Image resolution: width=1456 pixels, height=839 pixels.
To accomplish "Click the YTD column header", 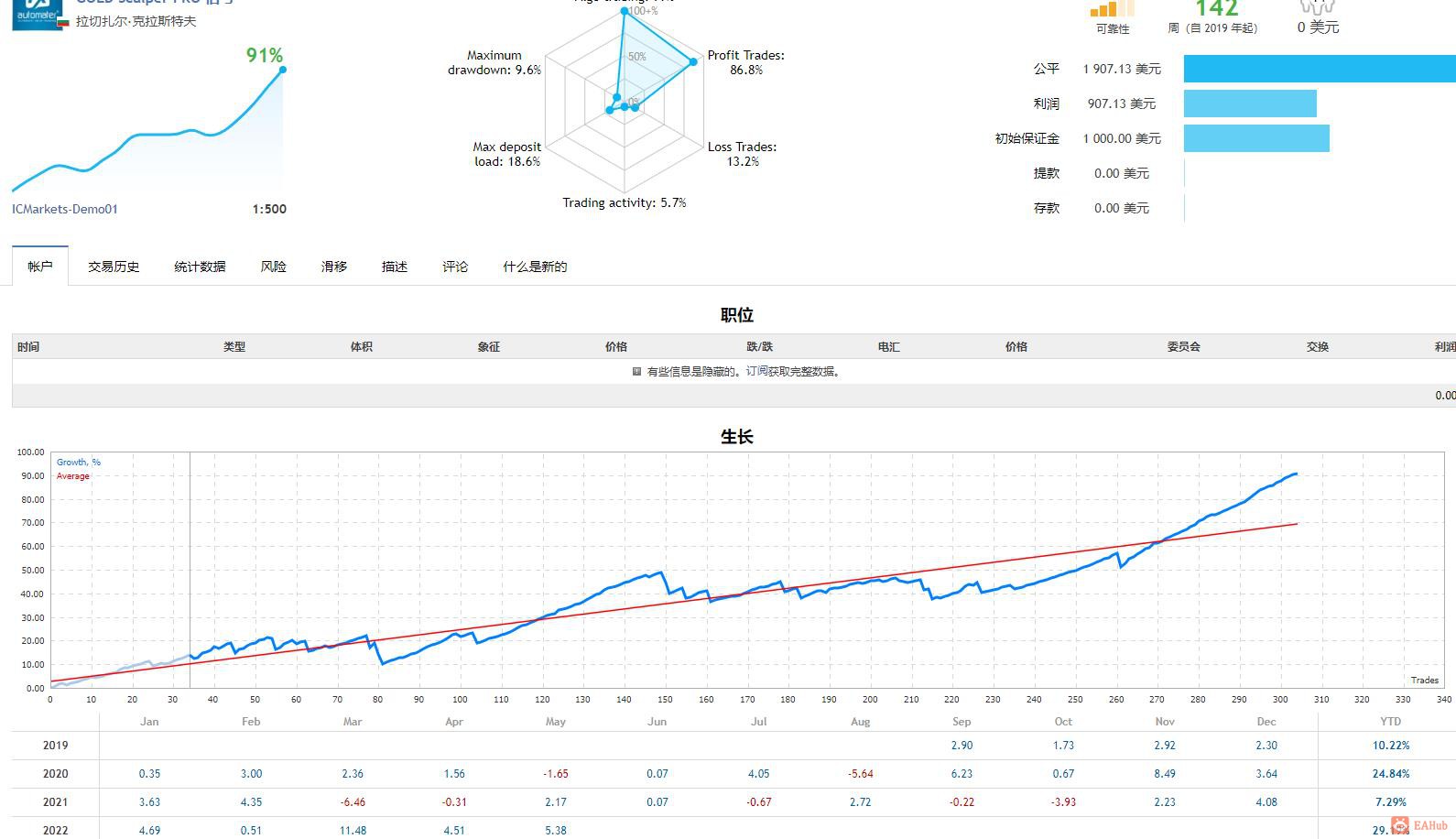I will (x=1391, y=722).
